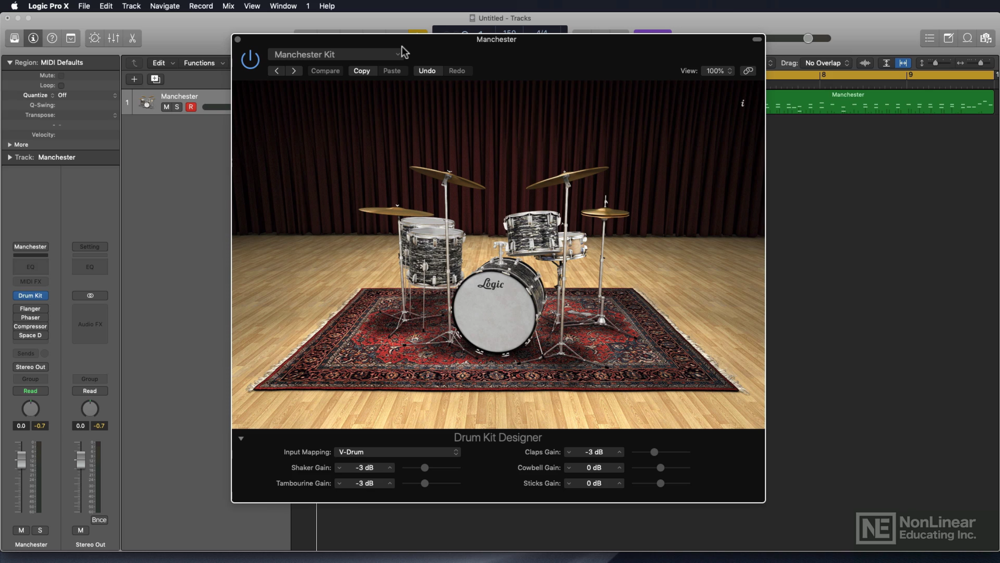Viewport: 1000px width, 563px height.
Task: Open the View 100% size dropdown
Action: point(717,71)
